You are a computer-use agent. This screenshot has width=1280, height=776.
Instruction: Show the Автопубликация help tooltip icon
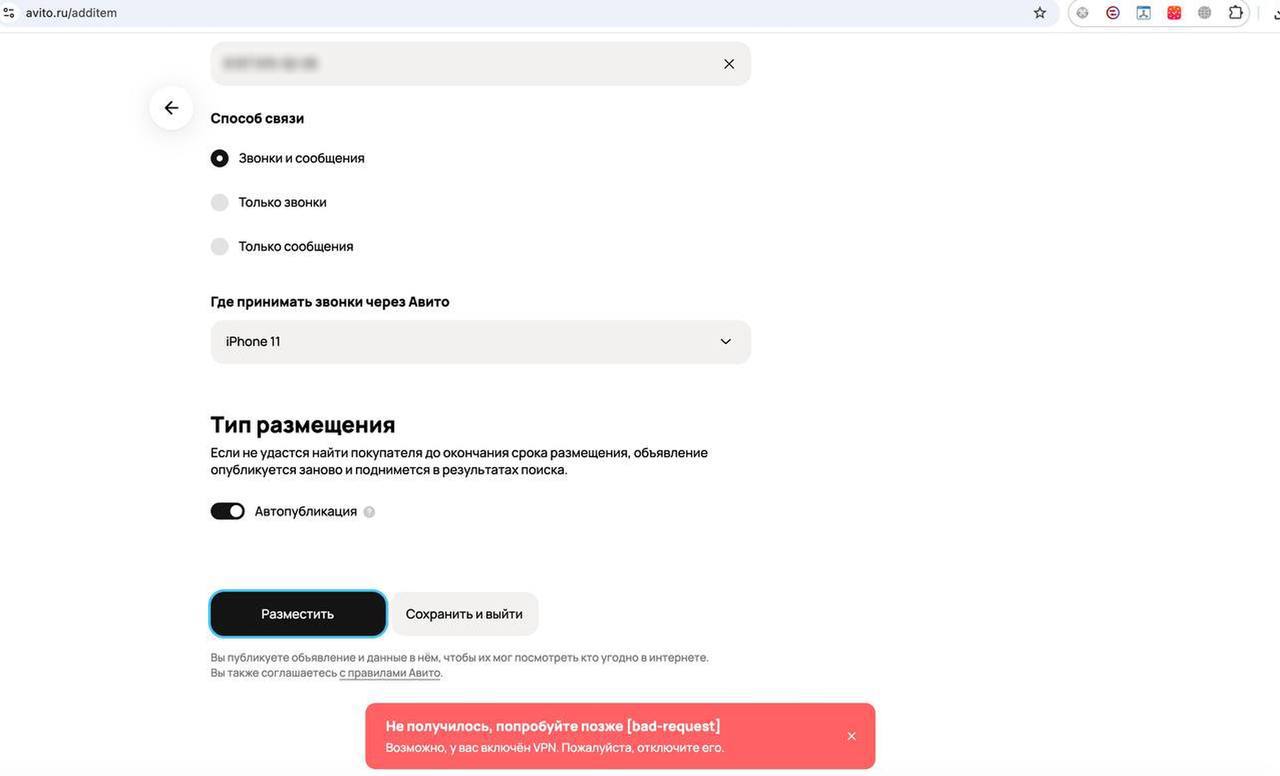tap(369, 512)
